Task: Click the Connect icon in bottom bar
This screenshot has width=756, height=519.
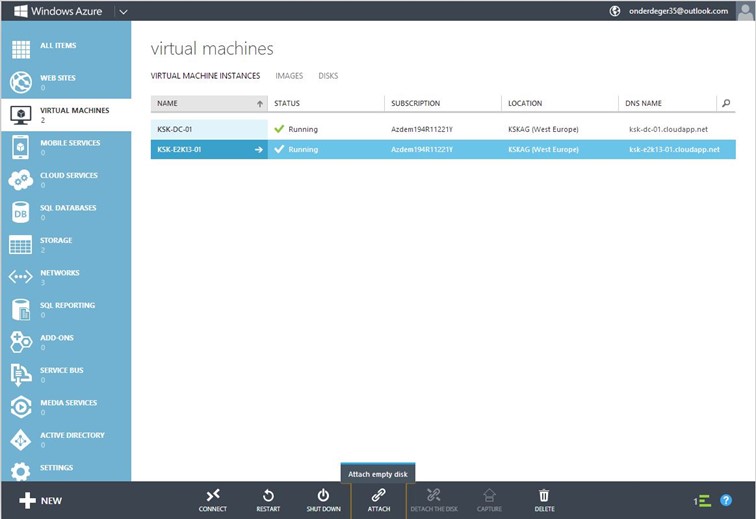Action: (212, 499)
